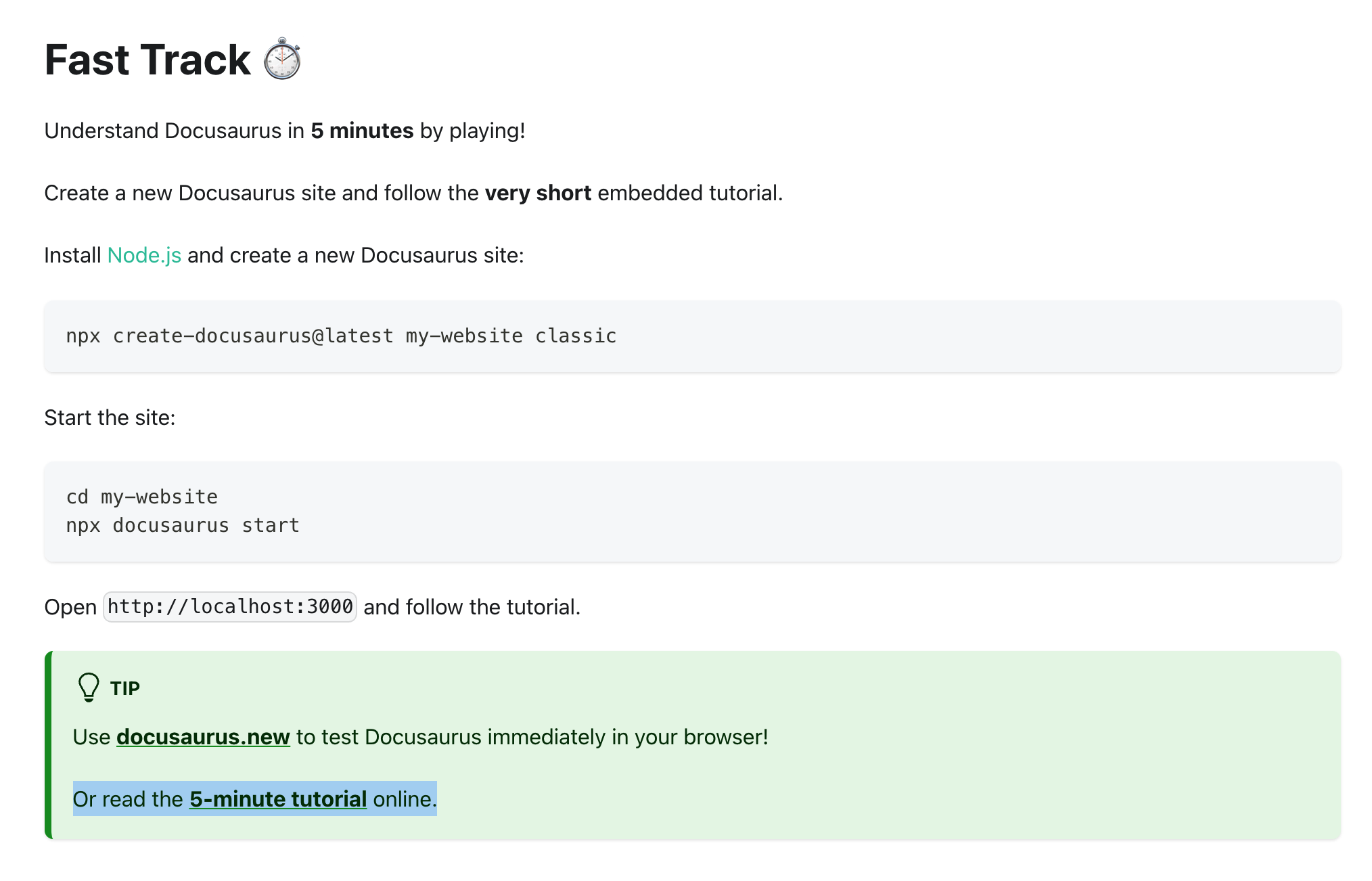Image resolution: width=1372 pixels, height=881 pixels.
Task: Click the cd my-website command line
Action: tap(141, 496)
